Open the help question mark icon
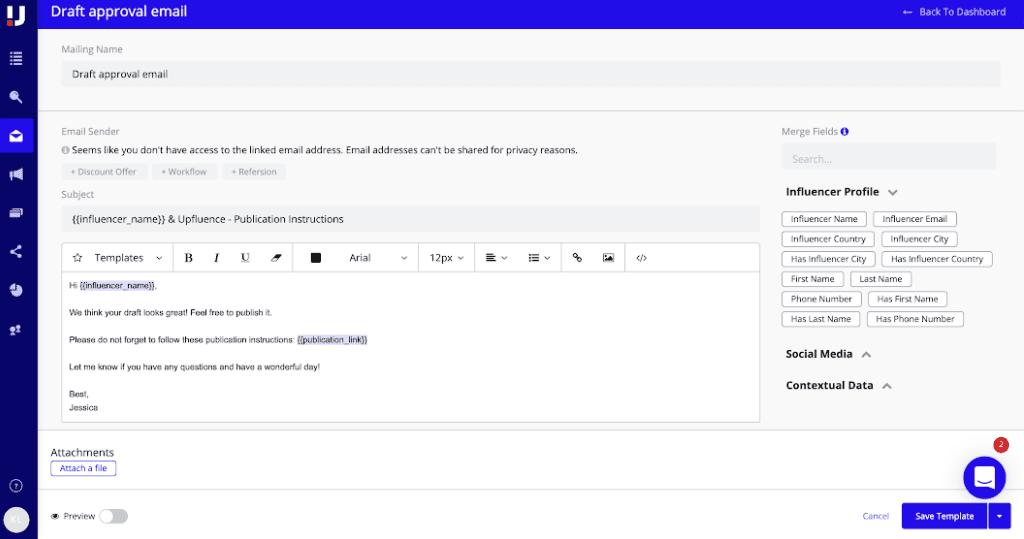Image resolution: width=1024 pixels, height=539 pixels. (x=16, y=485)
